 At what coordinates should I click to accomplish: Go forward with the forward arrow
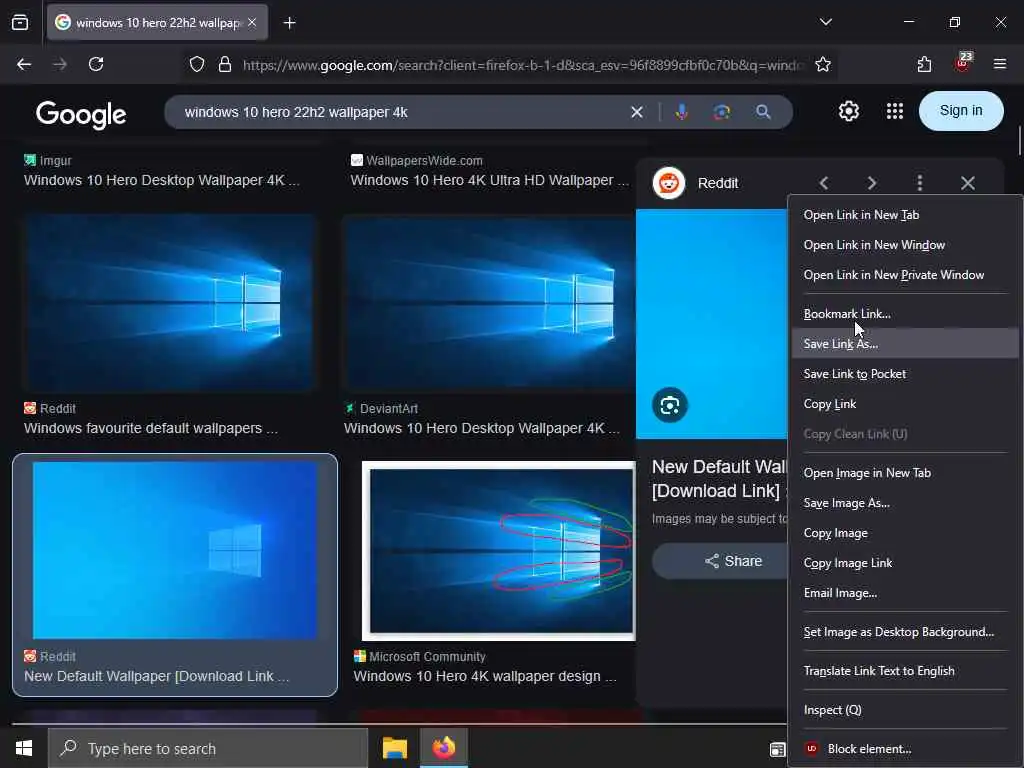point(59,64)
